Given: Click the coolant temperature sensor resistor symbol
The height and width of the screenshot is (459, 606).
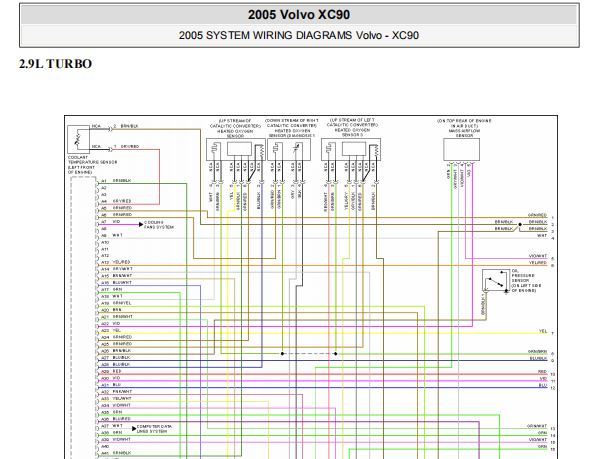Looking at the screenshot, I should click(78, 139).
